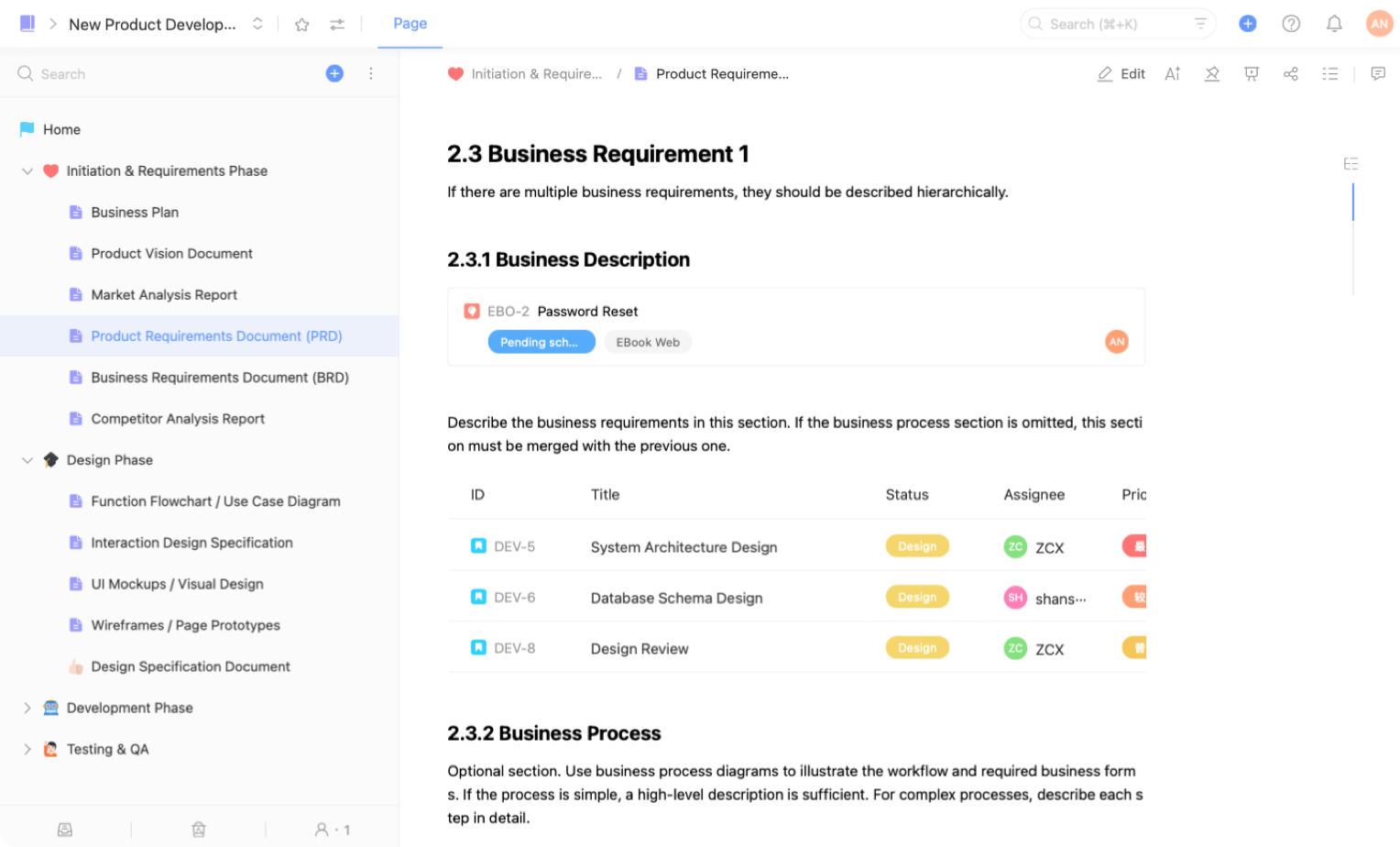Click the Edit button
Image resolution: width=1400 pixels, height=847 pixels.
coord(1121,74)
